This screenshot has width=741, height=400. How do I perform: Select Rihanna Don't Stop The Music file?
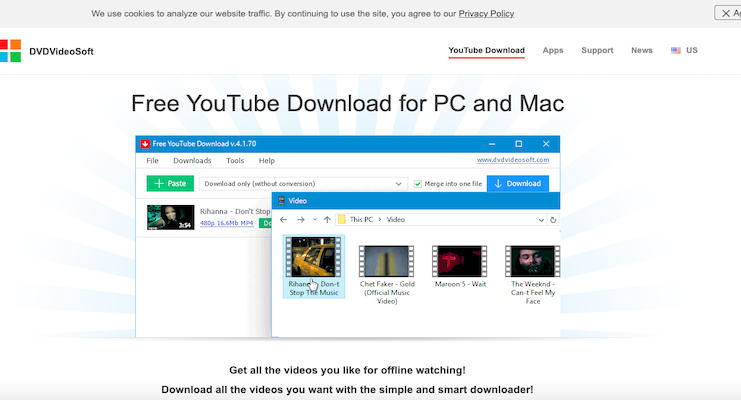coord(314,267)
